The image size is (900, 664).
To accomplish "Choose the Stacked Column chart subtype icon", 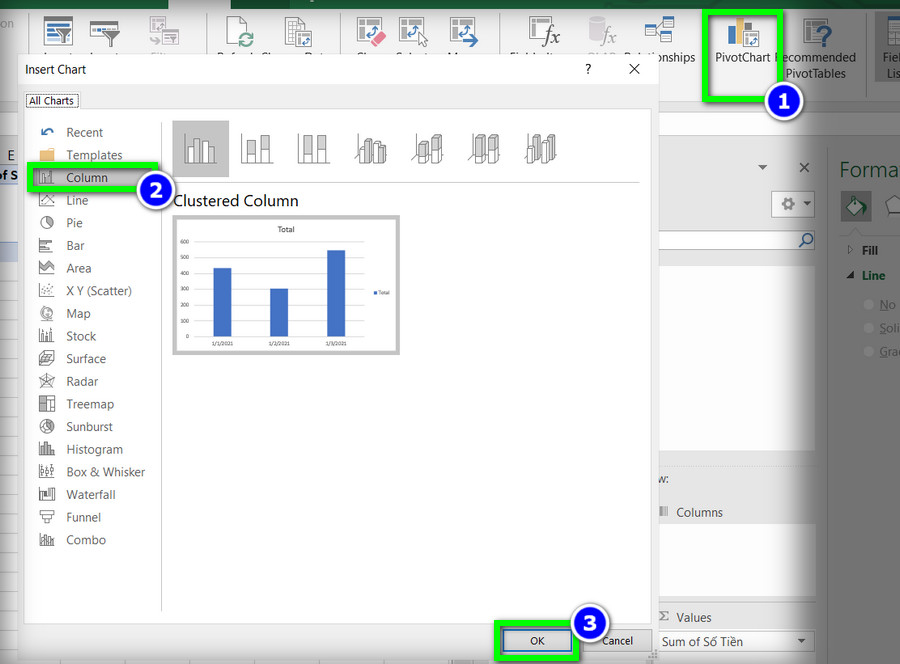I will 257,149.
